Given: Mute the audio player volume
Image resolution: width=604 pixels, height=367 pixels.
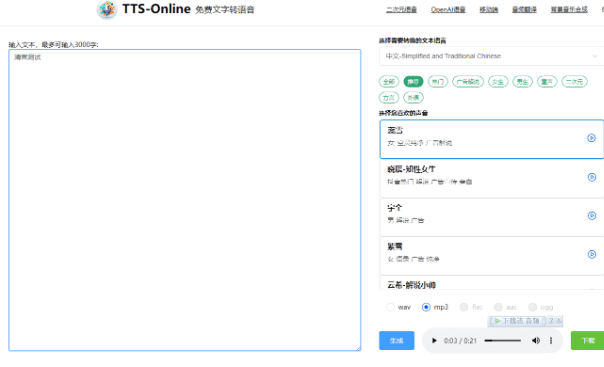Looking at the screenshot, I should 535,340.
